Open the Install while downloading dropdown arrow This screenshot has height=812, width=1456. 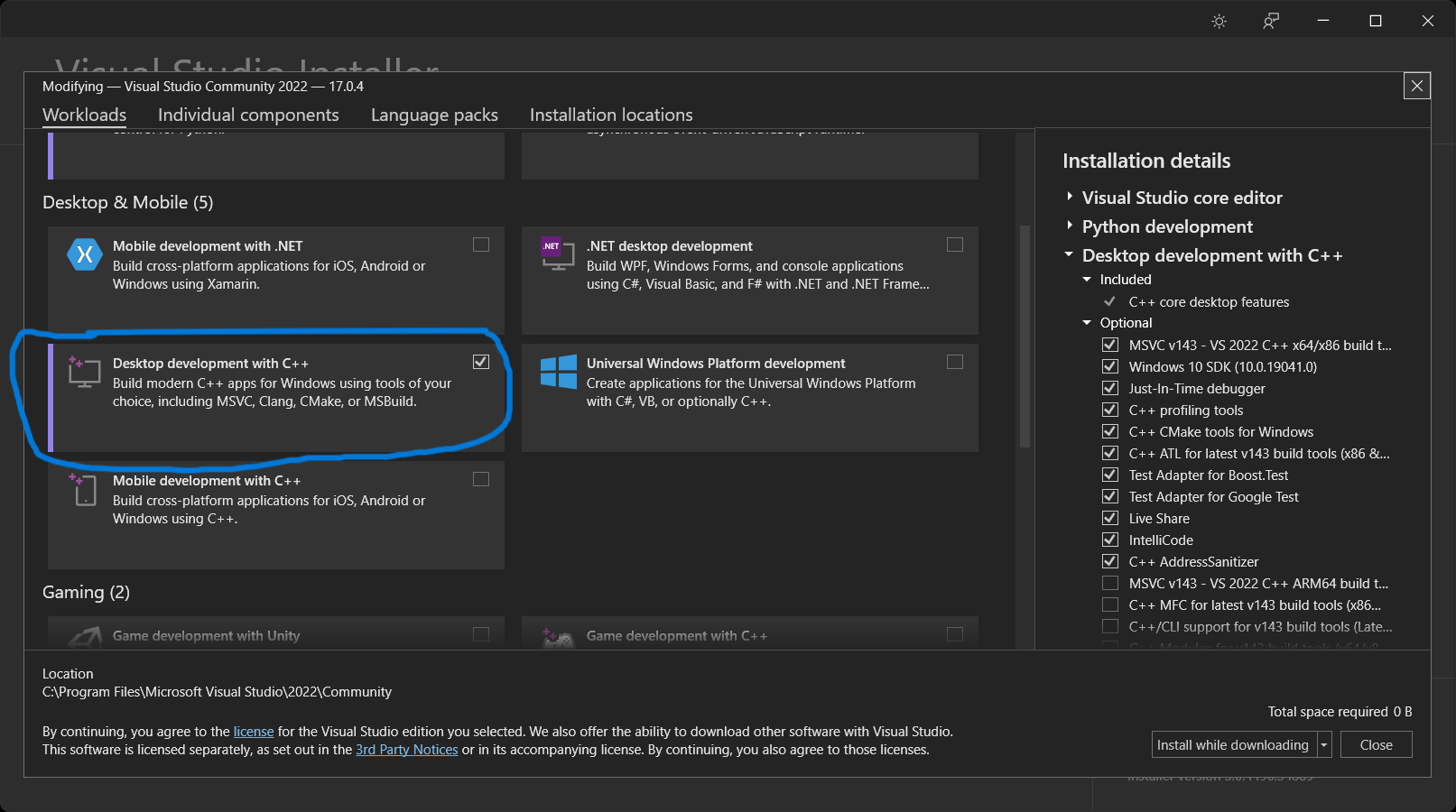click(x=1324, y=745)
